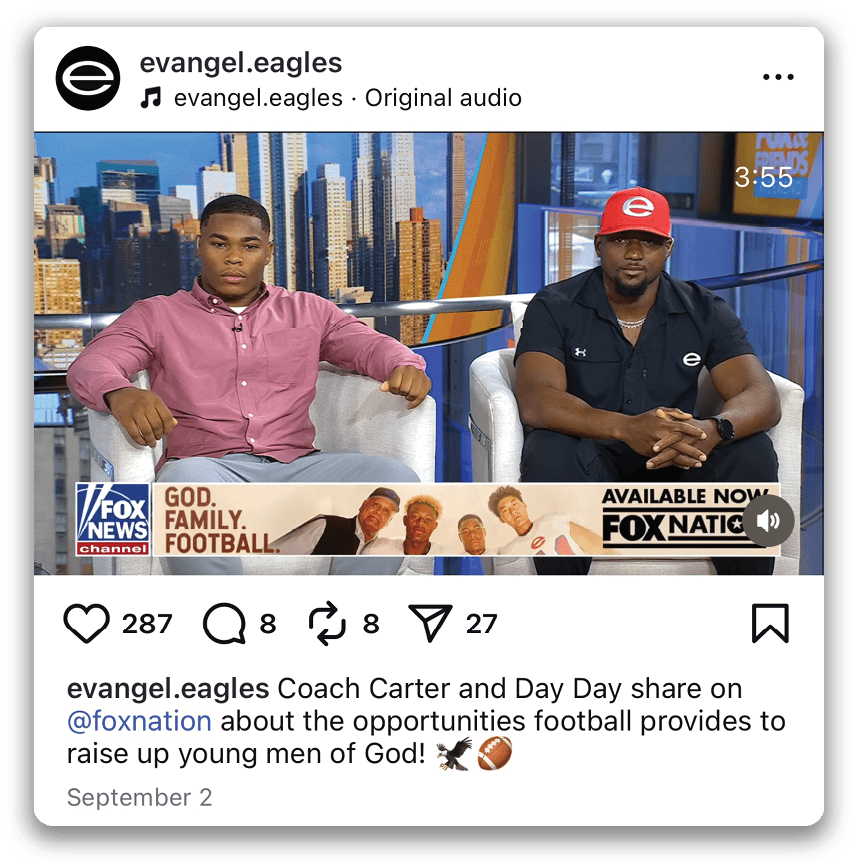Open the Original audio link
The image size is (858, 868).
tap(443, 98)
